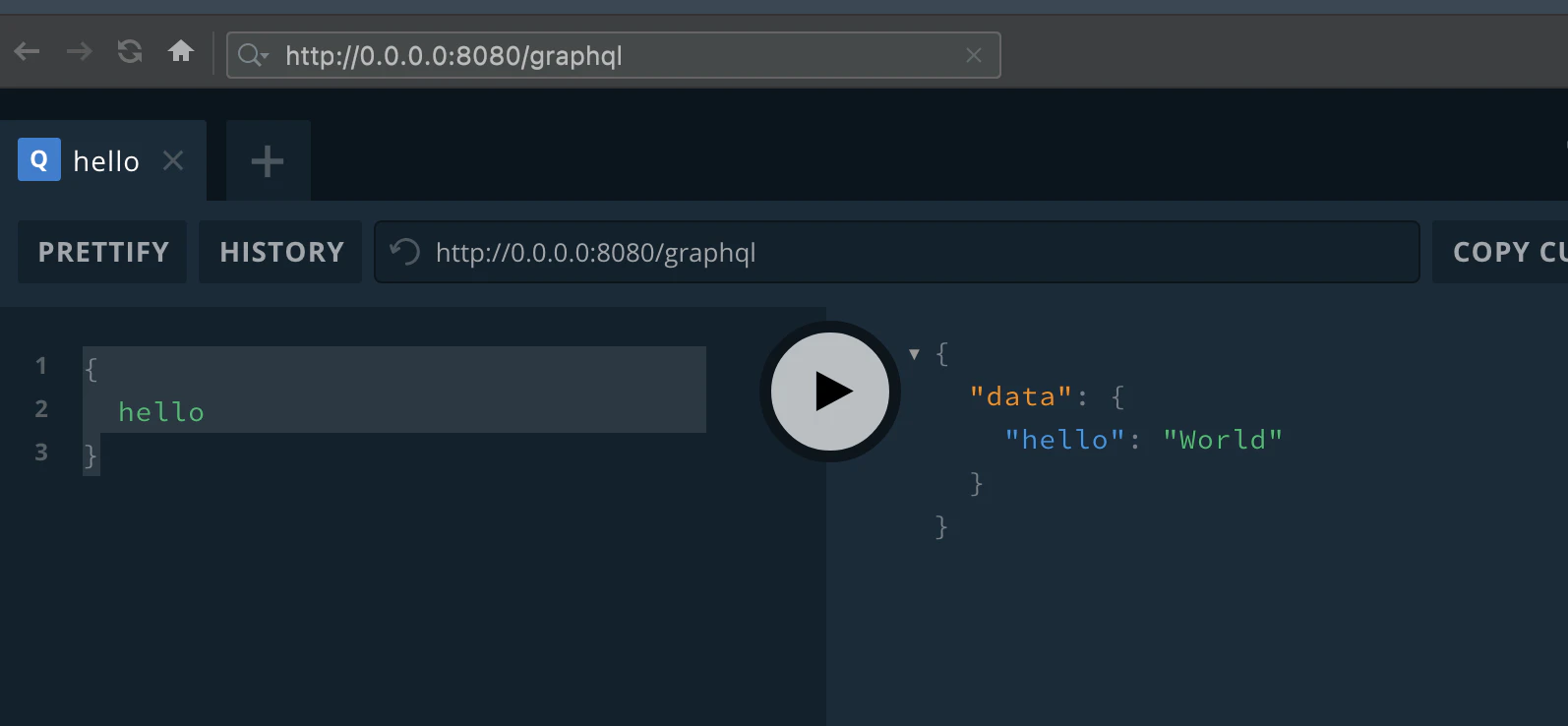Go back using the browser back arrow
The height and width of the screenshot is (726, 1568).
tap(28, 51)
